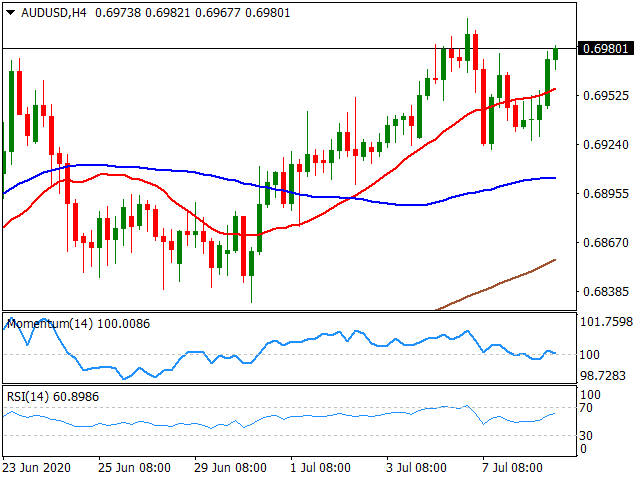
Task: Click the RSI 70 level label
Action: coord(586,407)
